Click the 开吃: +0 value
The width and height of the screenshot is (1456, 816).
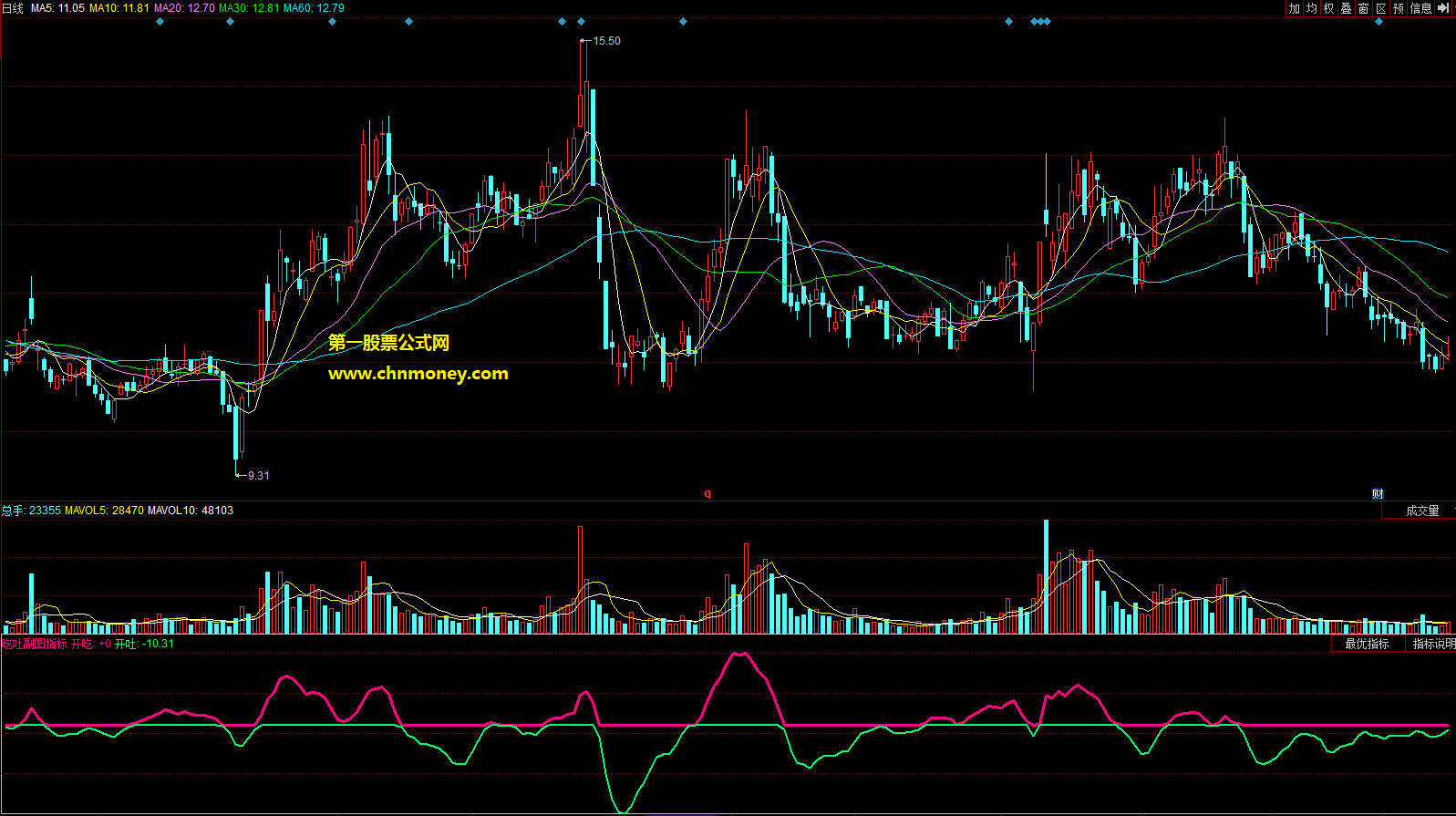click(x=91, y=644)
